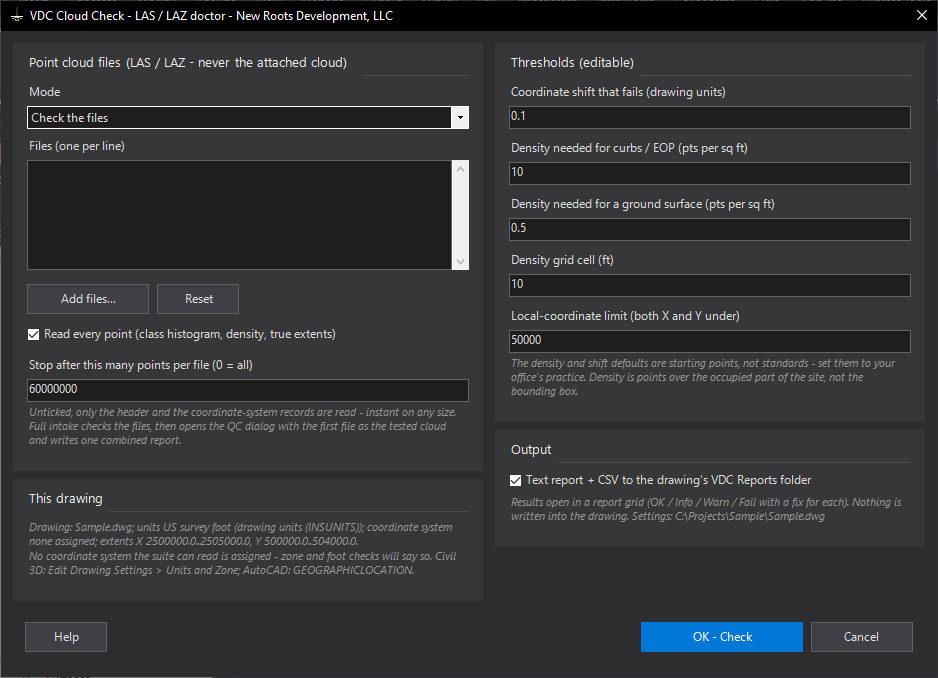Screen dimensions: 938x678
Task: Click 'Stop after this many points per file' label
Action: pos(141,365)
